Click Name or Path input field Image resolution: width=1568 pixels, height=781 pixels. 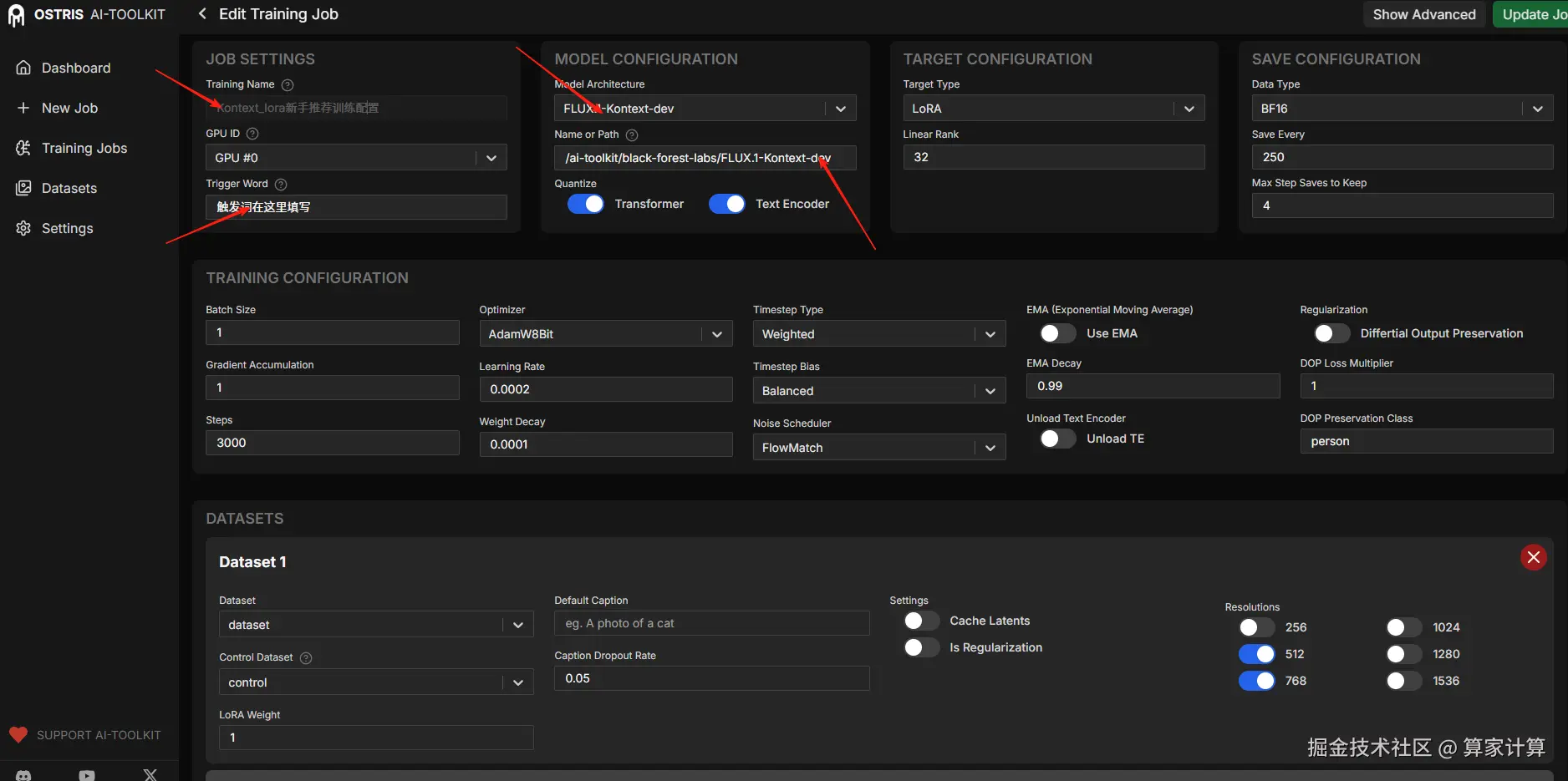705,158
